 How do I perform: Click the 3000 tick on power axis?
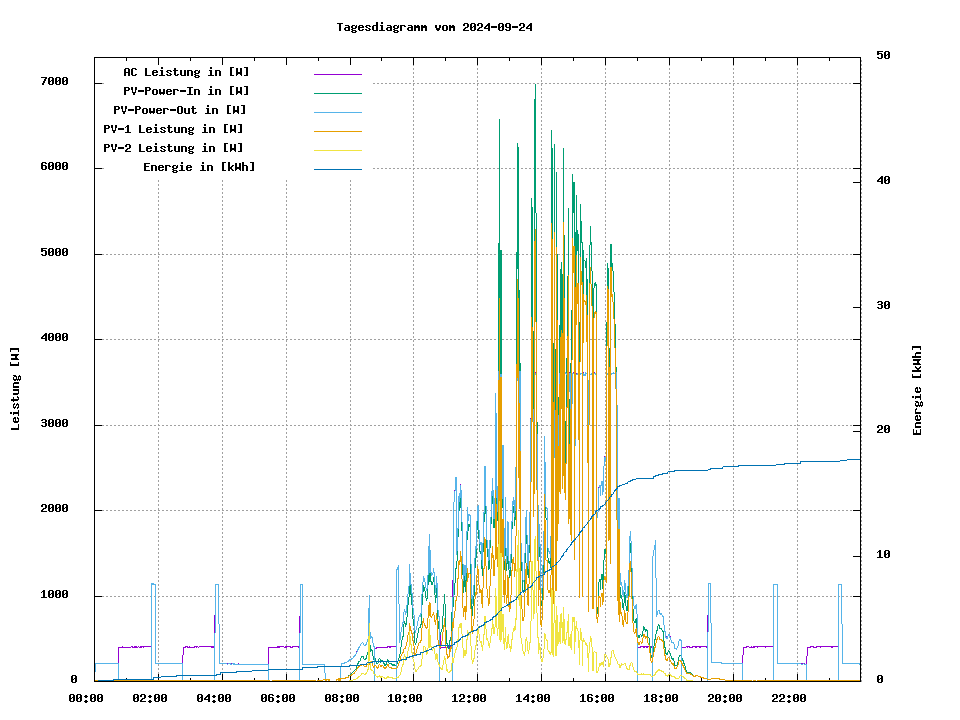(54, 425)
